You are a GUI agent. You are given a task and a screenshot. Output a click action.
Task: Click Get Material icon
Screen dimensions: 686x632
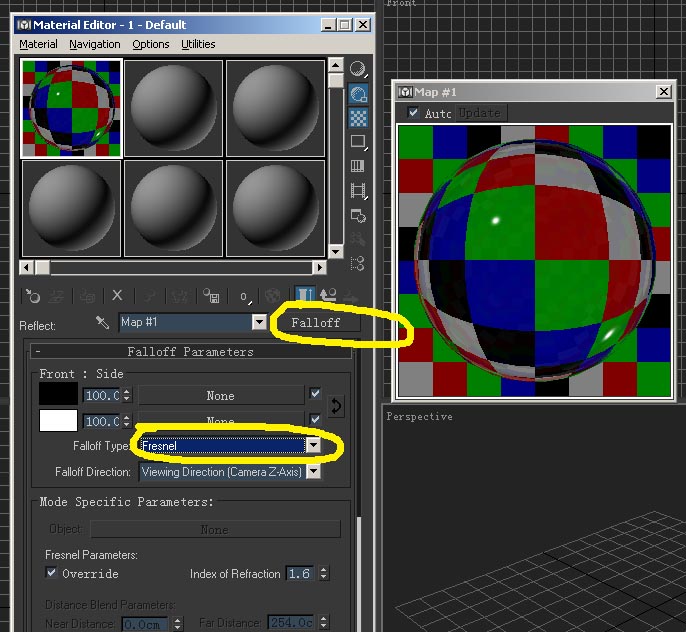coord(32,296)
